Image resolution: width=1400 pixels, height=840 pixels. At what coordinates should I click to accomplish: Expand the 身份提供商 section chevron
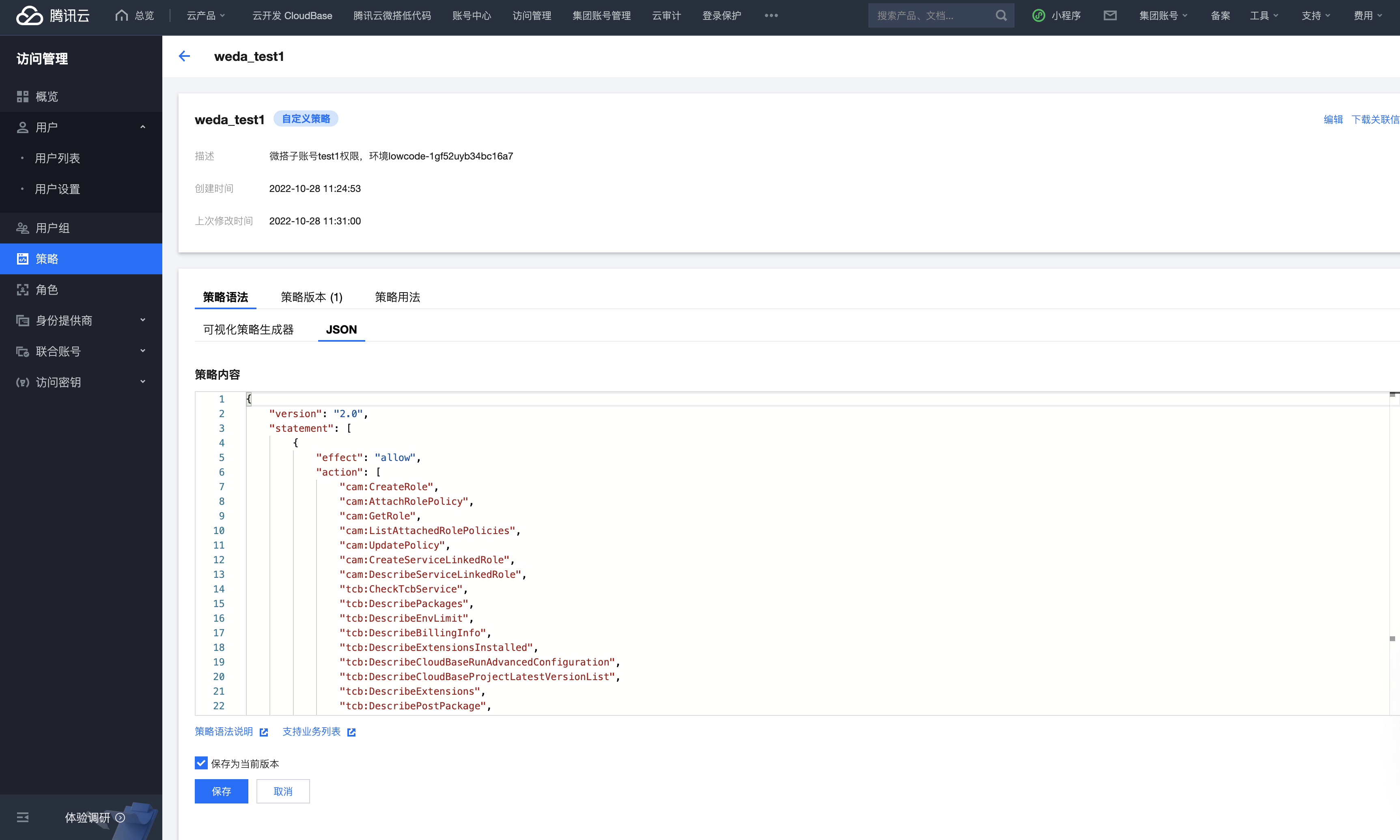(142, 321)
